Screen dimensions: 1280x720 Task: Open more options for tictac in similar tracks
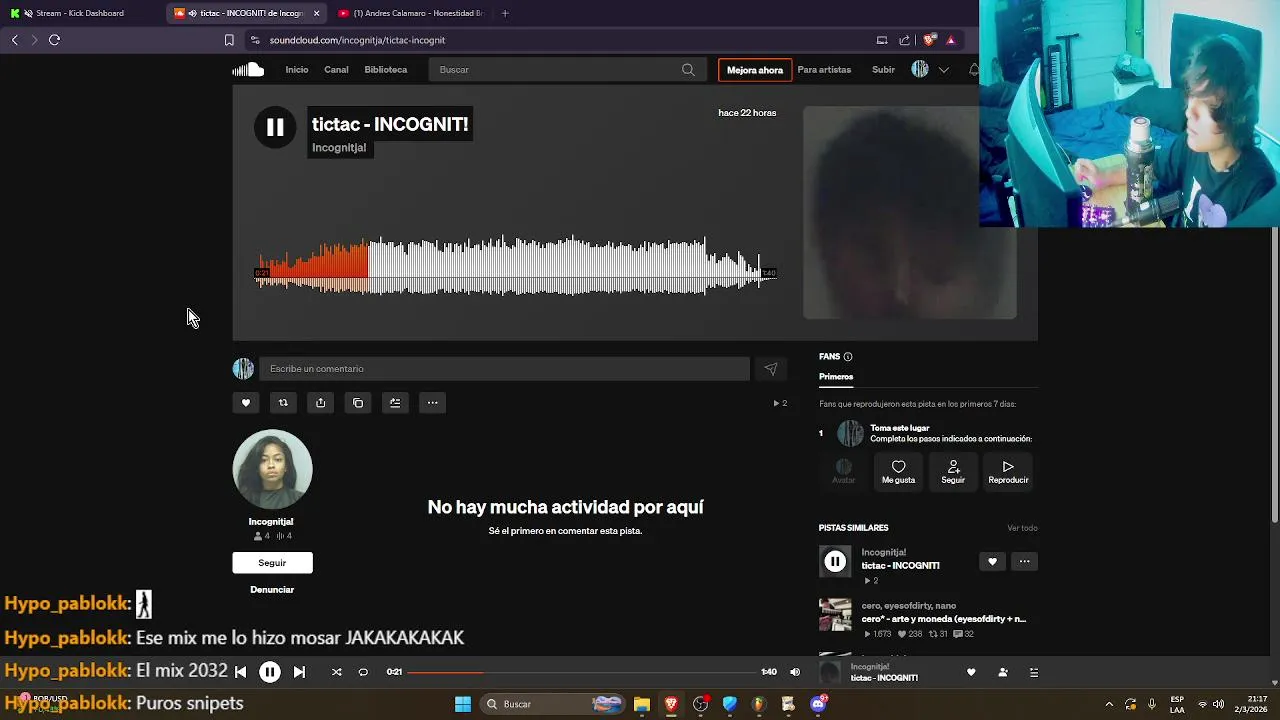(1024, 562)
